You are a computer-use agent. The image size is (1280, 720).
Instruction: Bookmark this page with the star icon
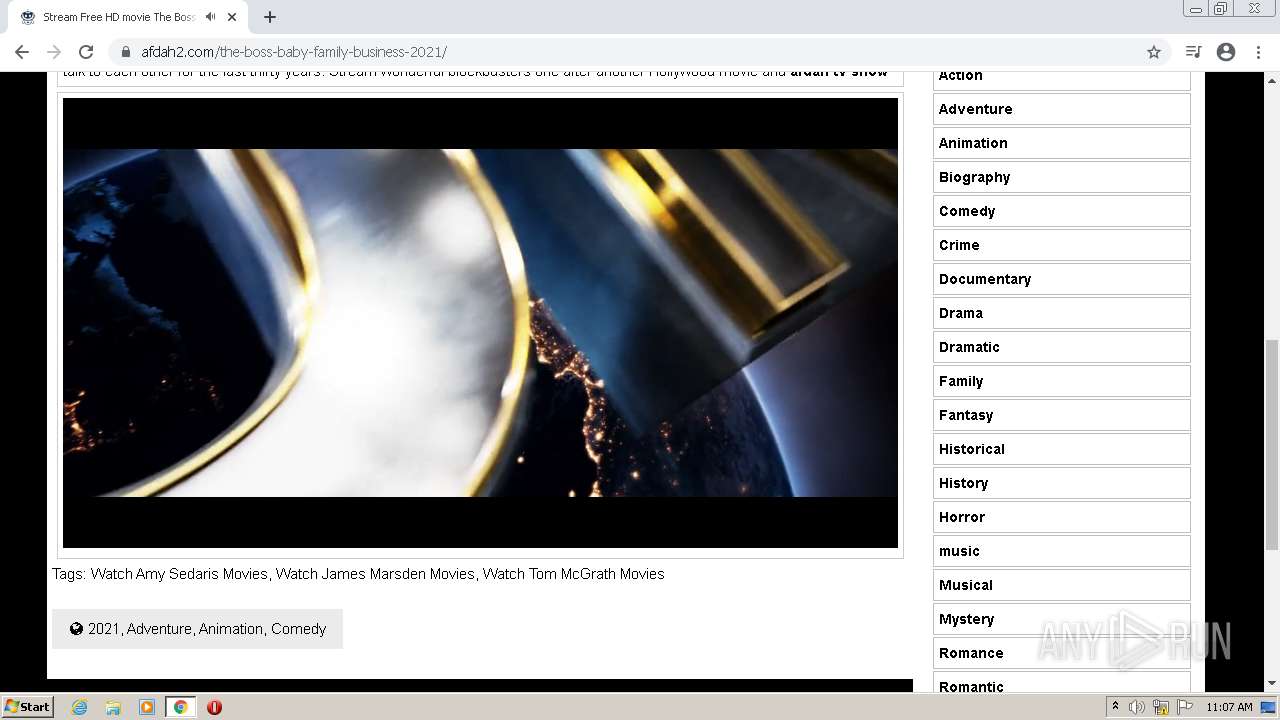[x=1154, y=52]
